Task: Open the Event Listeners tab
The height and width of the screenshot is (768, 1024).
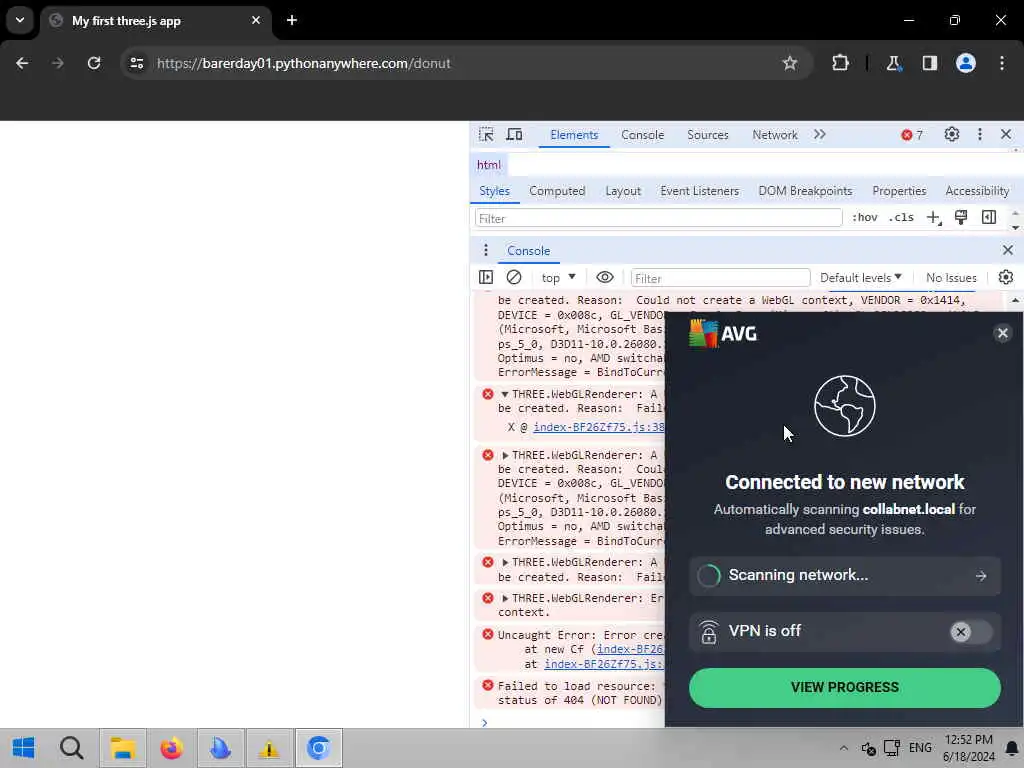Action: pos(699,191)
